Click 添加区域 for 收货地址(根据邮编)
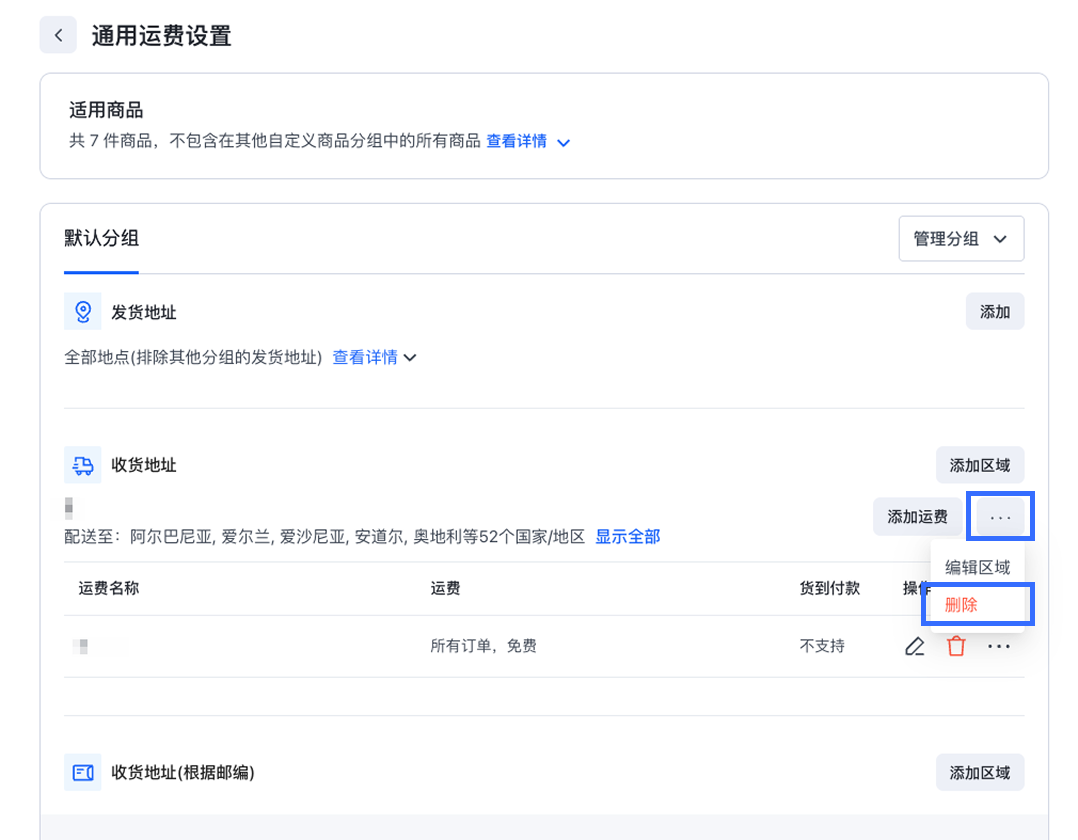Screen dimensions: 1078x840 (x=979, y=773)
